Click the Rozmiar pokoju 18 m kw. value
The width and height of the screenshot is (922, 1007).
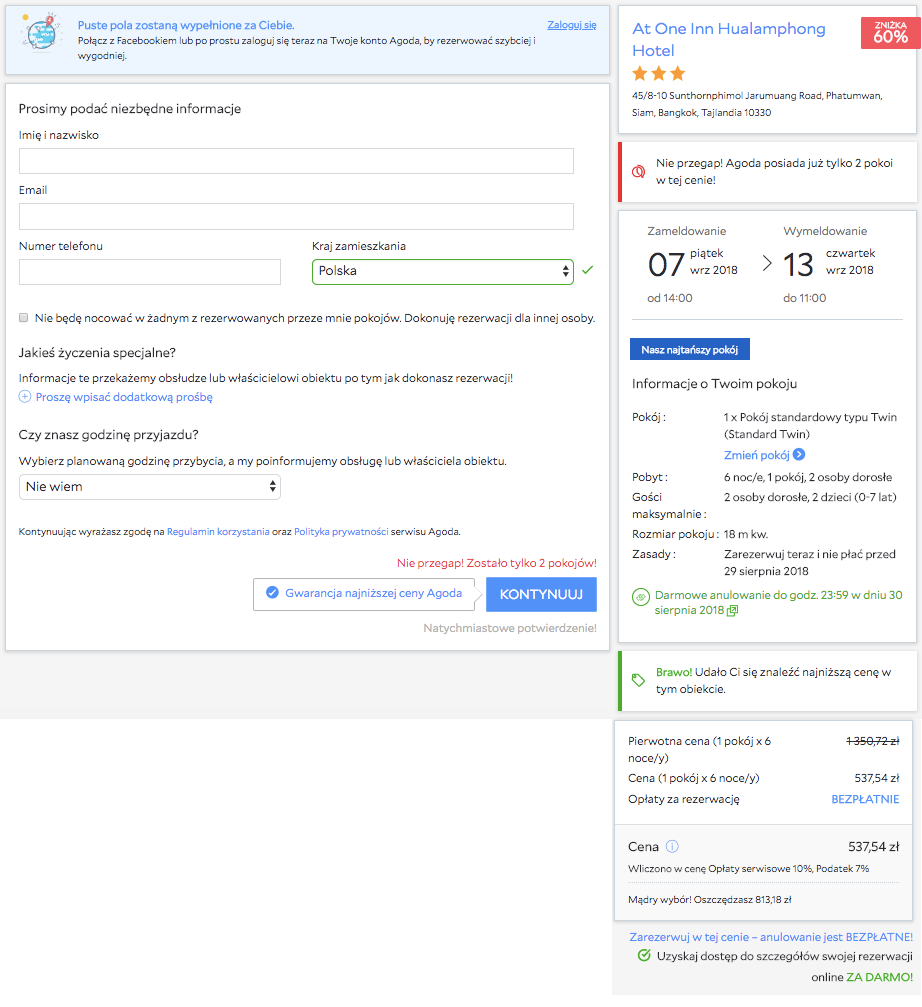point(745,534)
